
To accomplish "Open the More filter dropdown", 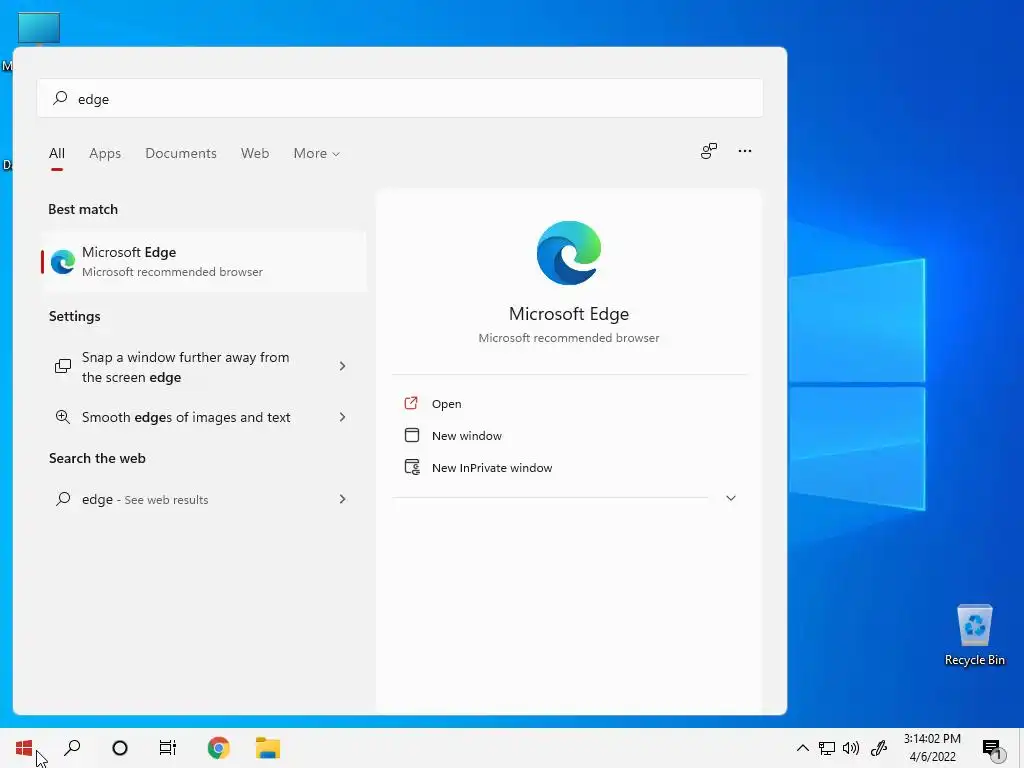I will pos(317,153).
